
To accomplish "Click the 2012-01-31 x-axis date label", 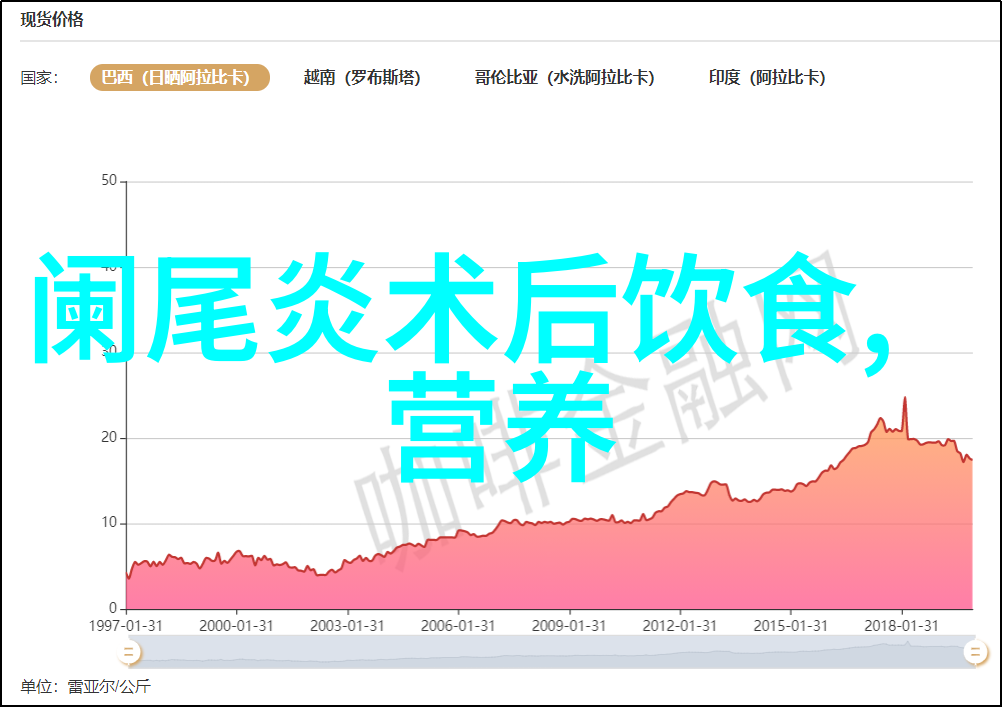I will [681, 625].
